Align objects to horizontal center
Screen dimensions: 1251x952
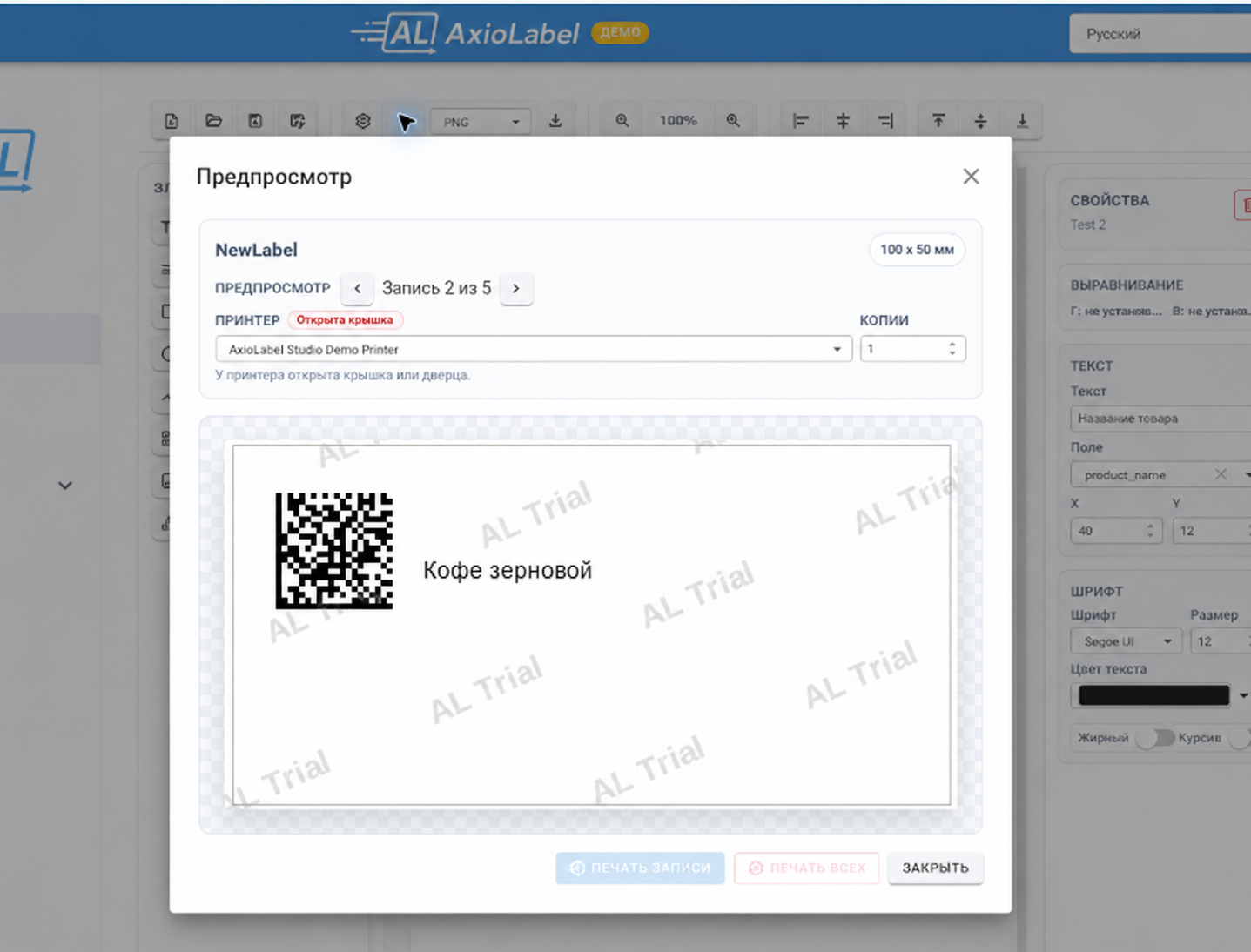click(843, 121)
